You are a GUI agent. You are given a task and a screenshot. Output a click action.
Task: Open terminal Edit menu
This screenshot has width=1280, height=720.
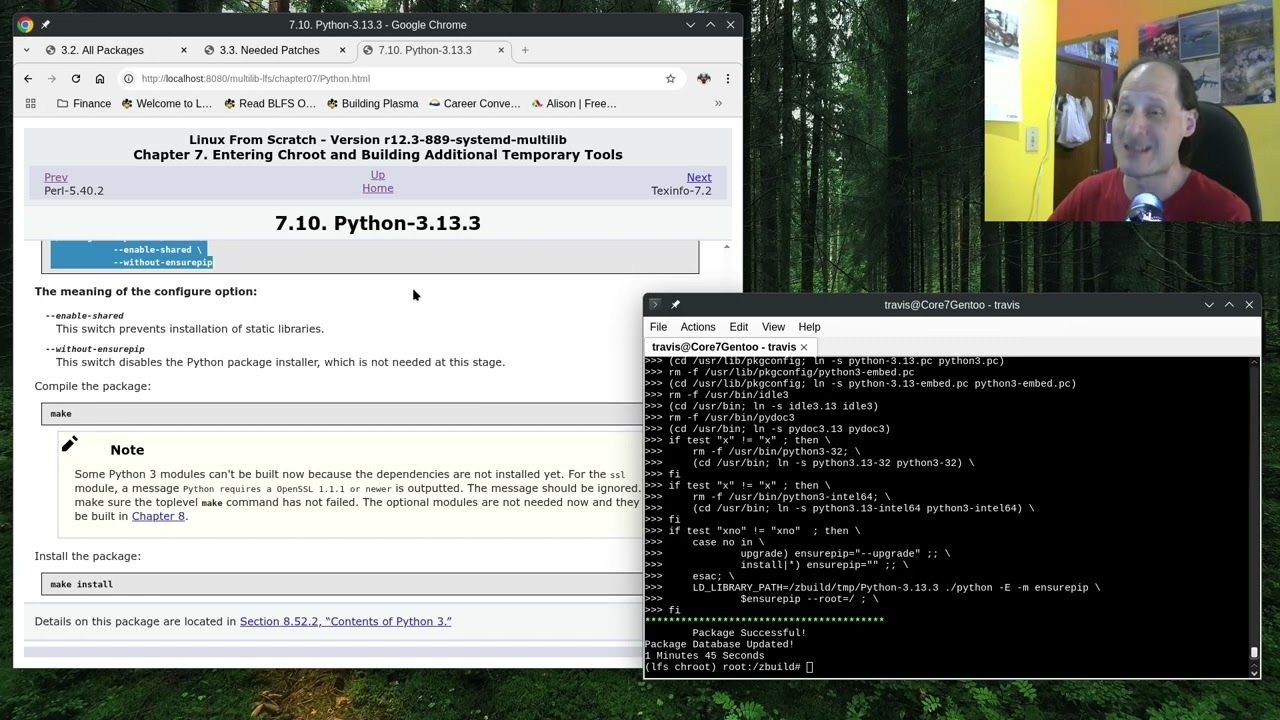[x=738, y=327]
